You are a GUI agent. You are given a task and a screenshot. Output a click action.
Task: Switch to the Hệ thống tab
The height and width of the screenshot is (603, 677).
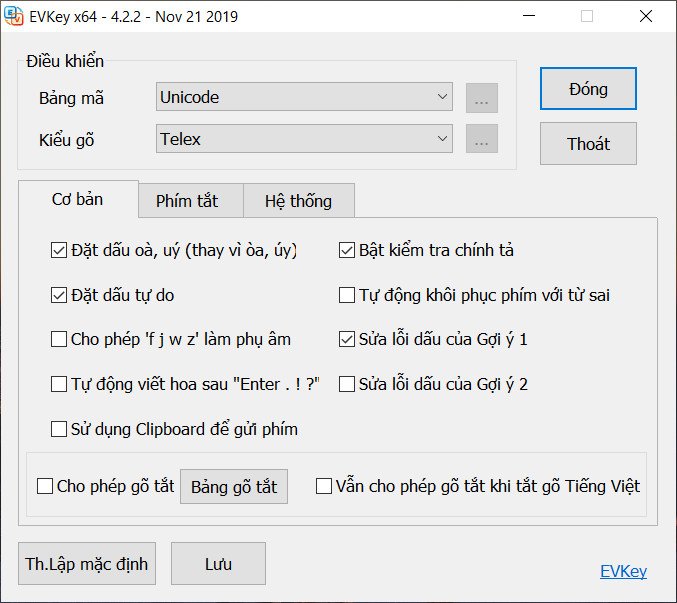tap(298, 201)
